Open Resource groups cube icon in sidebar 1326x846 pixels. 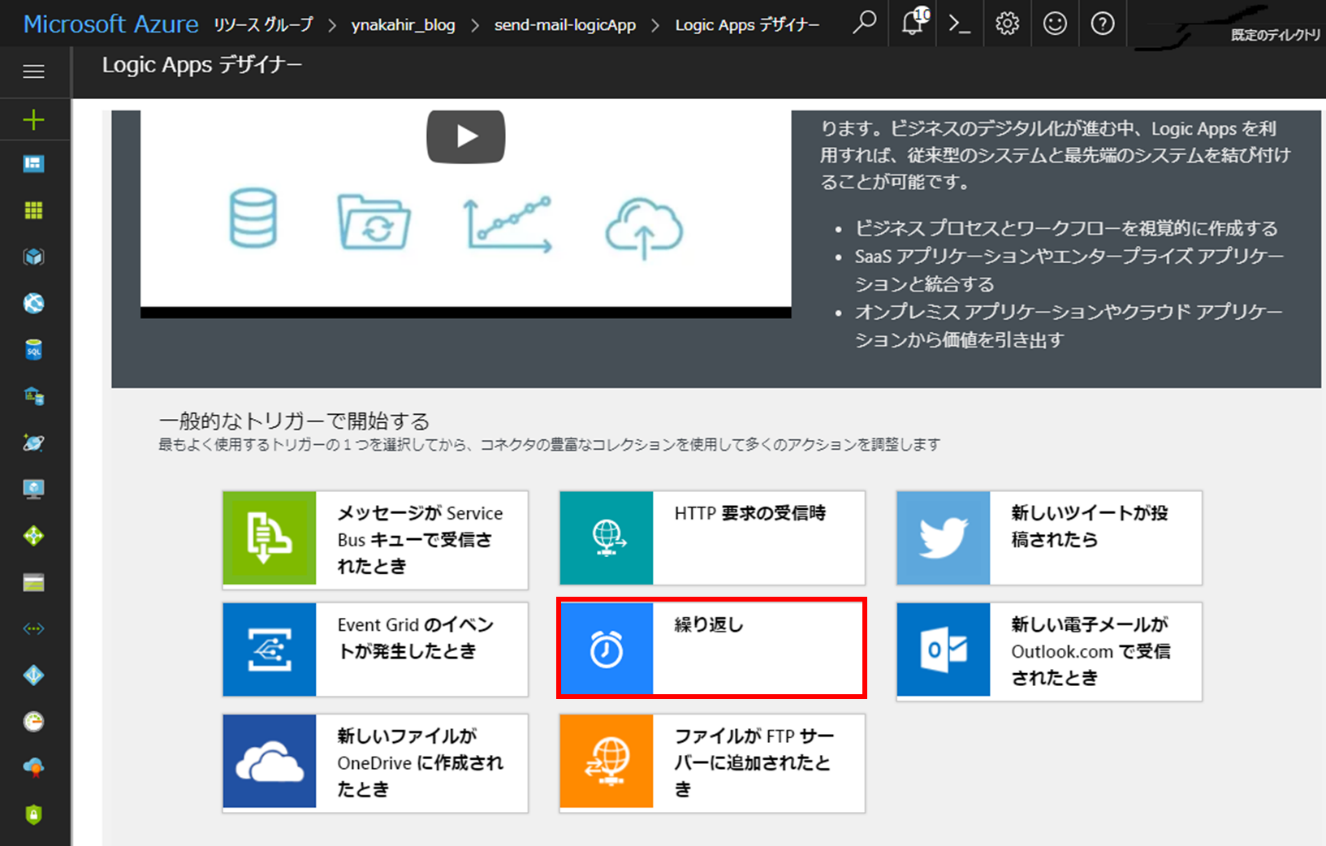34,257
